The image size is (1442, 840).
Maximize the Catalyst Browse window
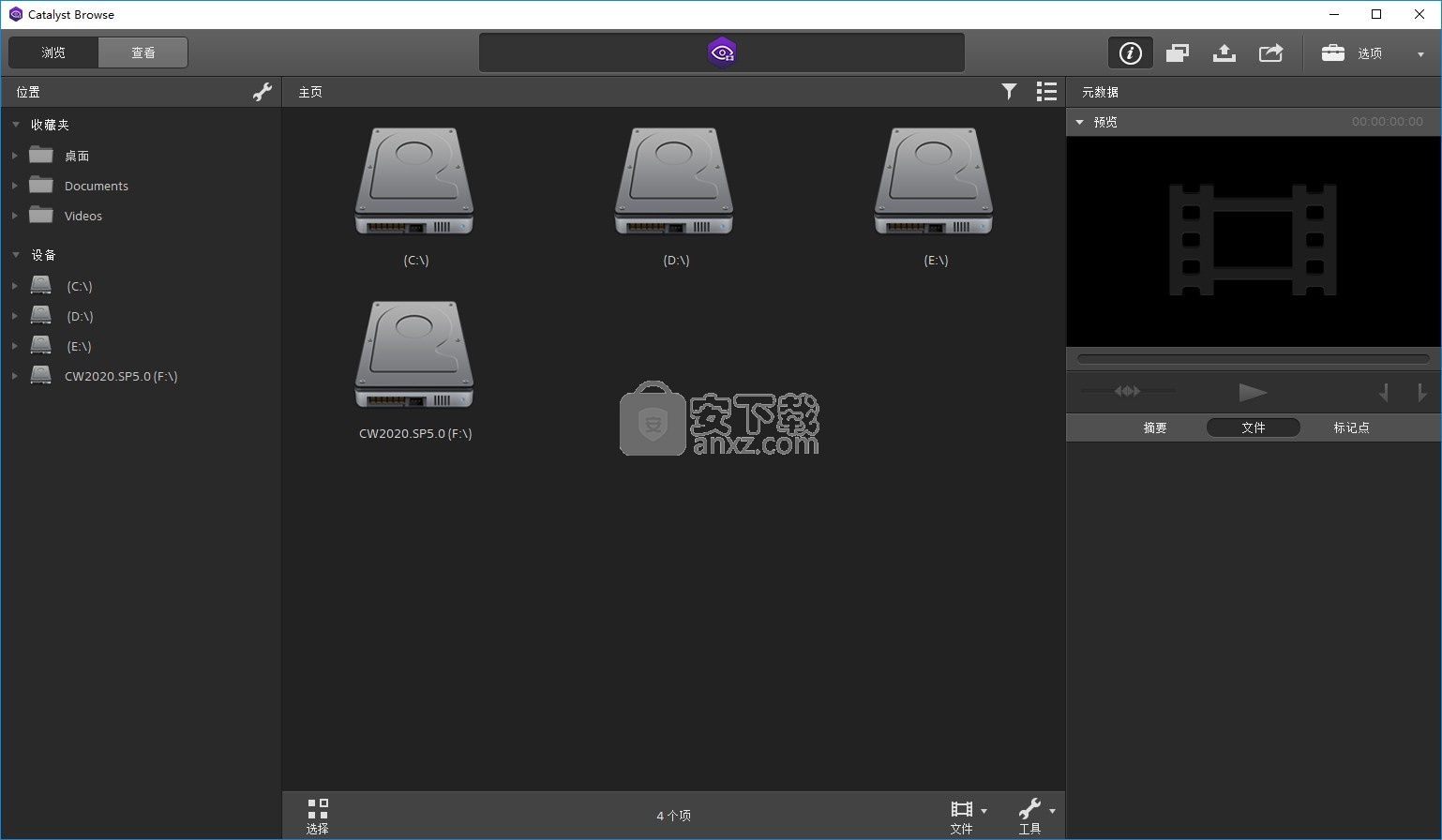click(x=1376, y=14)
